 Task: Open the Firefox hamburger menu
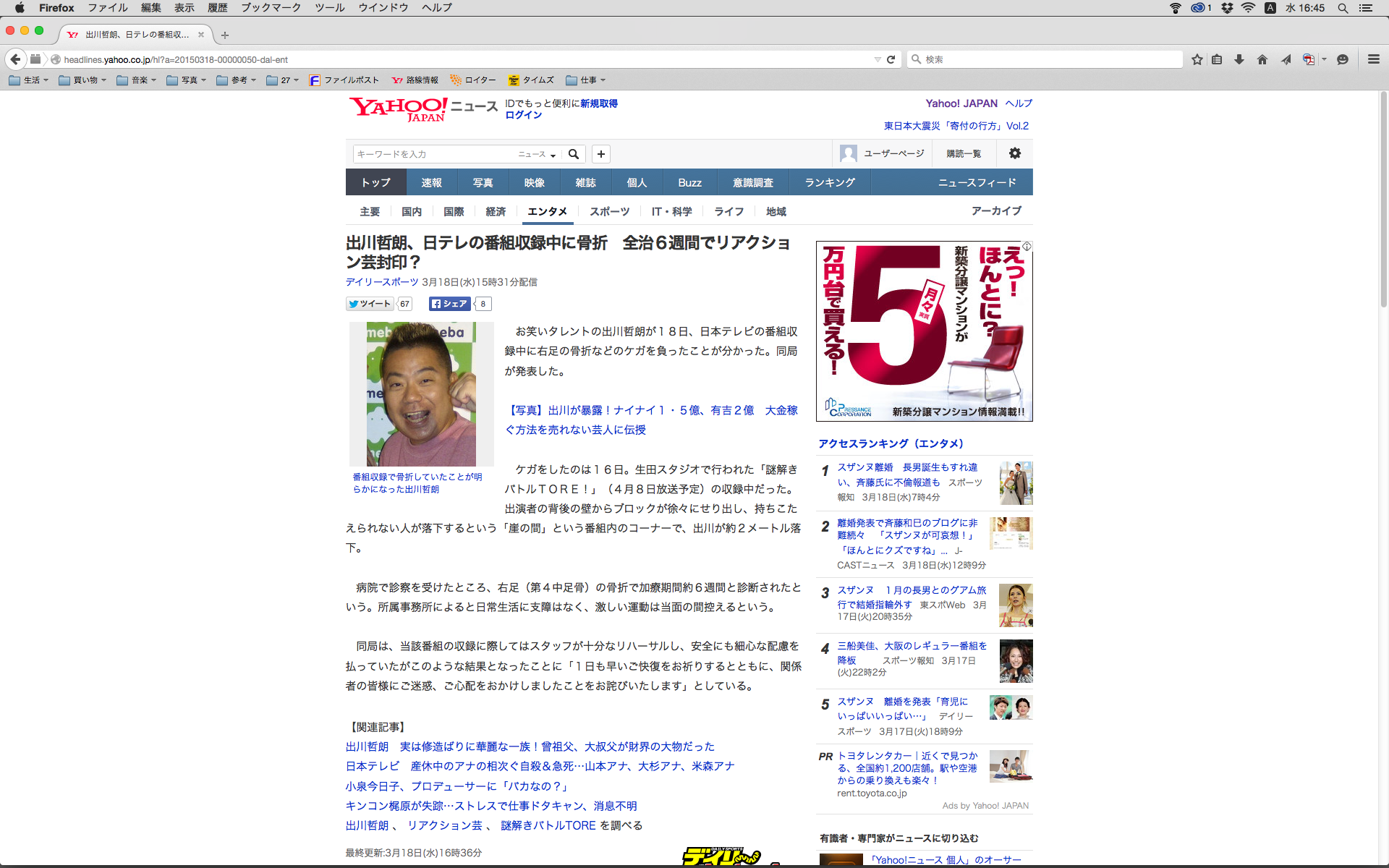(1373, 59)
